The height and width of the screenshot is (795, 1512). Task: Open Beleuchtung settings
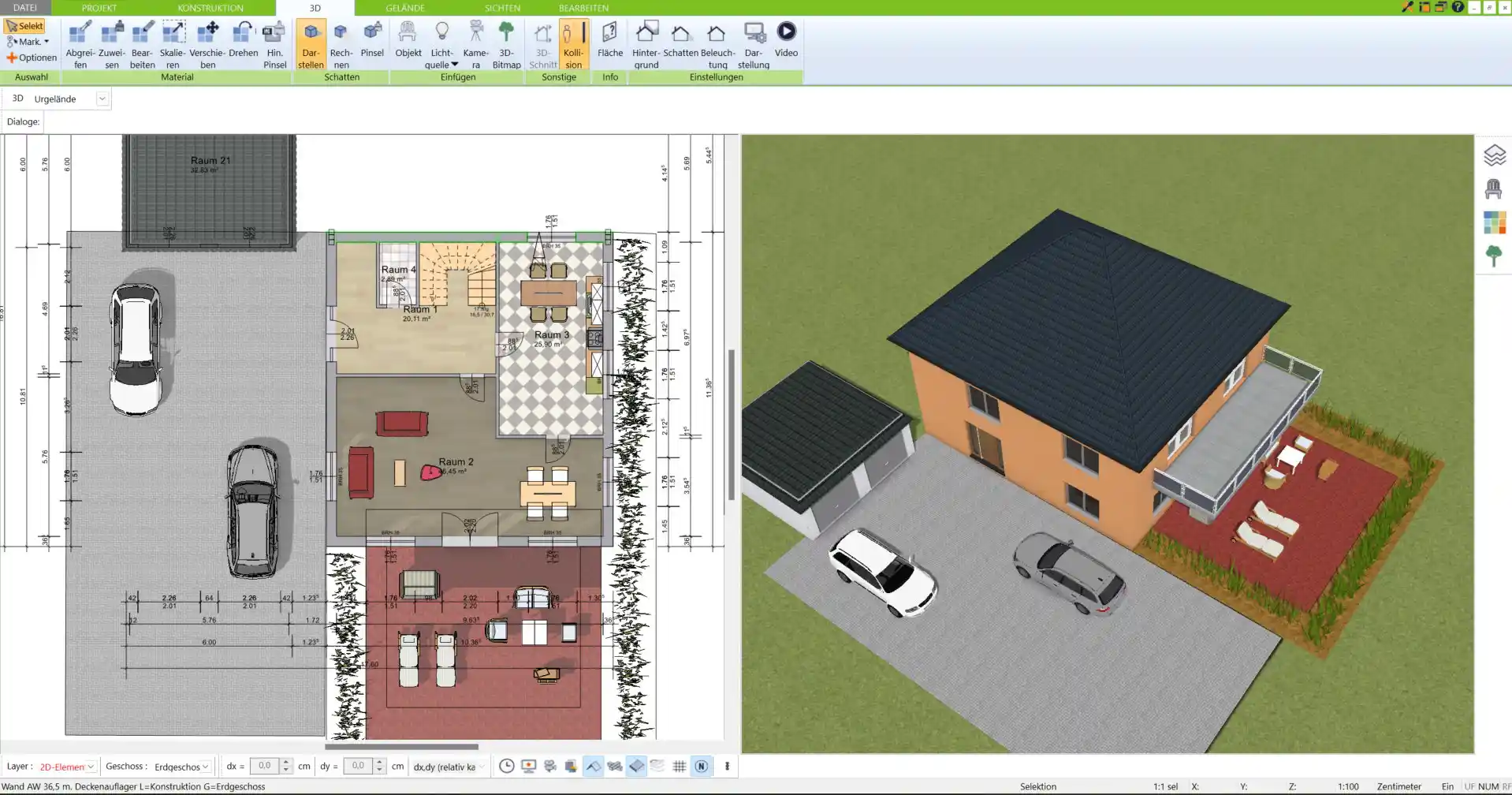717,45
